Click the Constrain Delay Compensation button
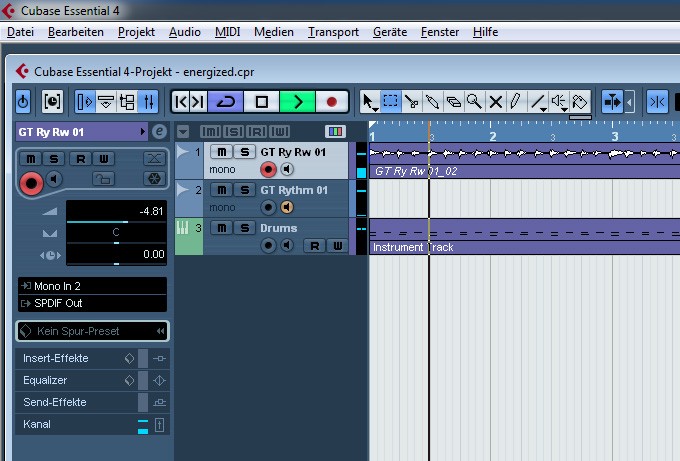 [x=52, y=102]
